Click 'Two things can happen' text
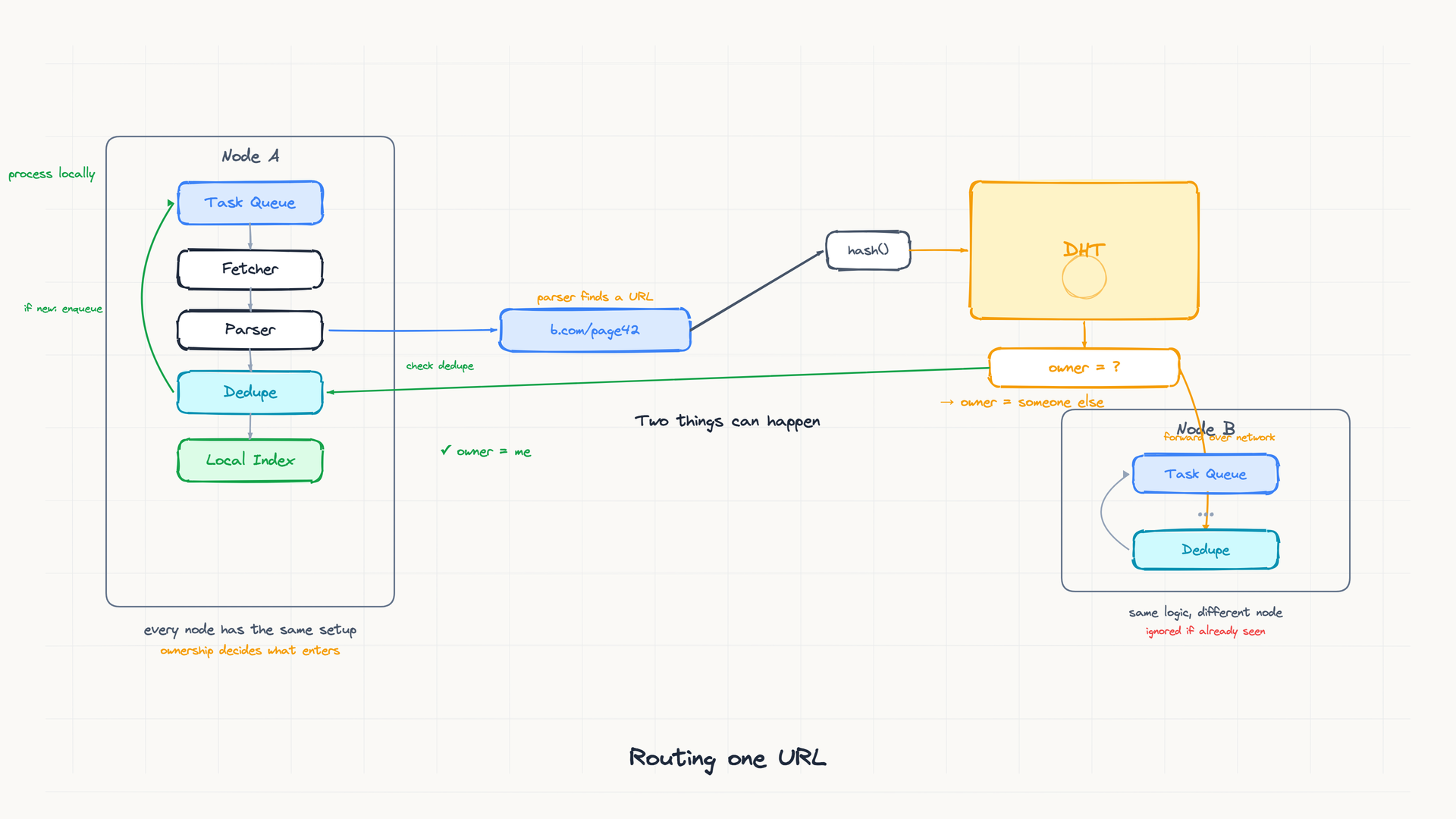Screen dimensions: 1456x819 point(728,422)
